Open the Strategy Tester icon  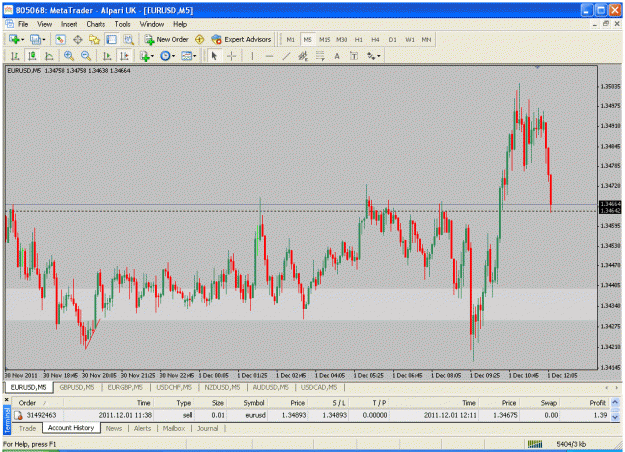pyautogui.click(x=128, y=39)
